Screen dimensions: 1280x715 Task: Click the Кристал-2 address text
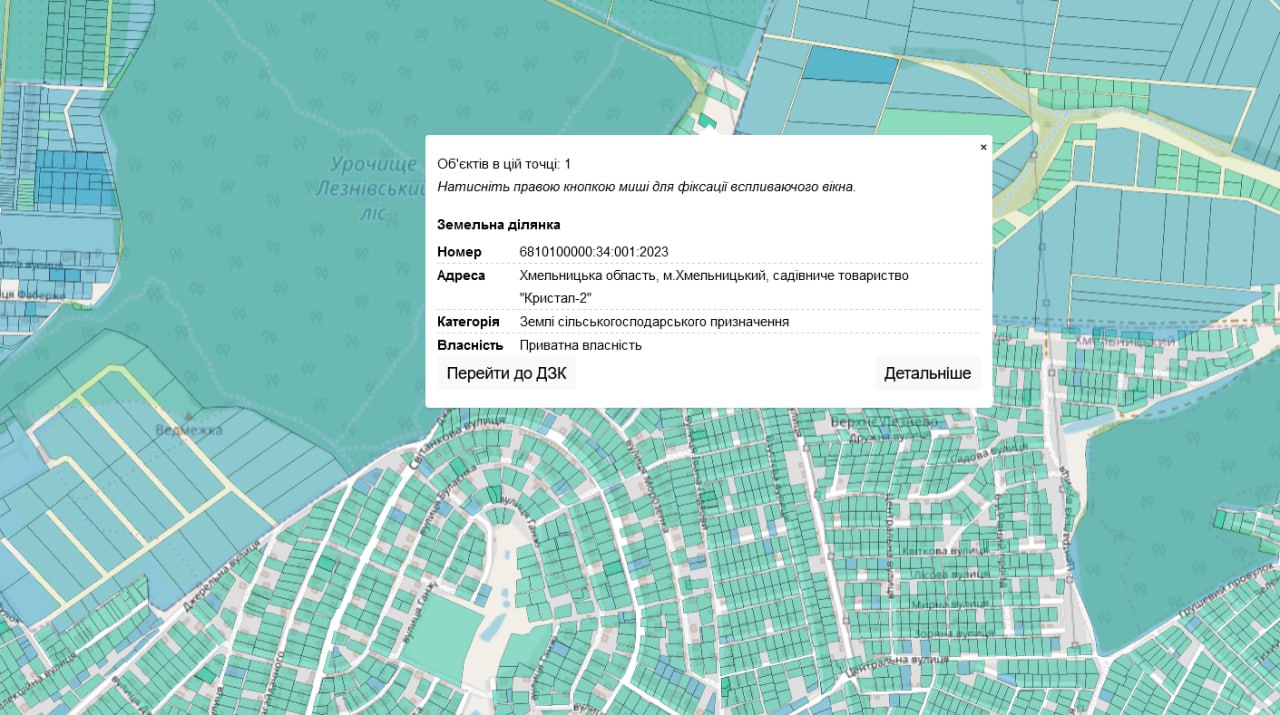coord(556,298)
